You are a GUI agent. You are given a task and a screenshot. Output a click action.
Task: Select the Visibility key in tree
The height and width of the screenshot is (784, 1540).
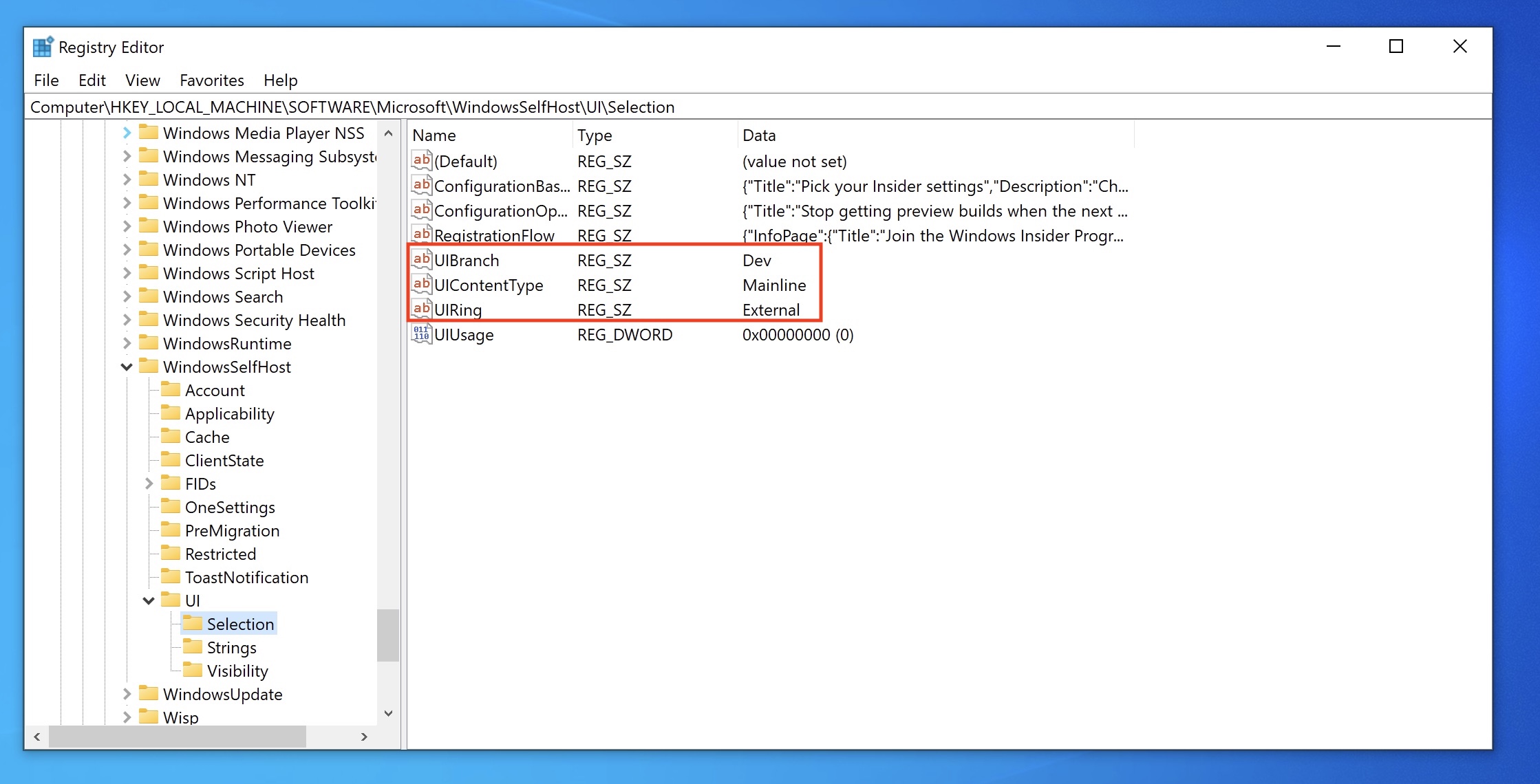(x=237, y=671)
